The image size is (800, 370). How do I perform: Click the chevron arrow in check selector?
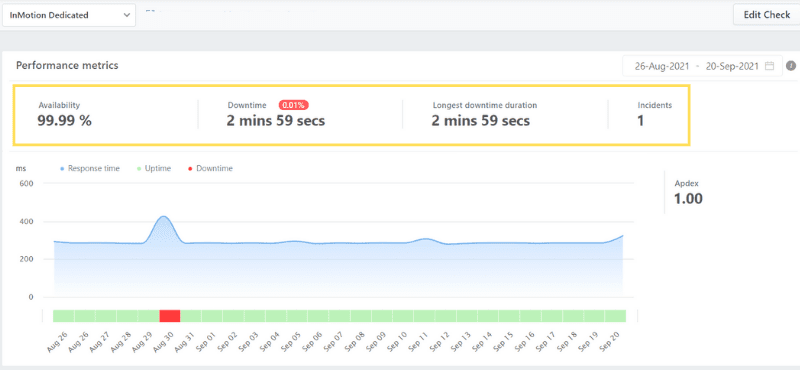[127, 15]
